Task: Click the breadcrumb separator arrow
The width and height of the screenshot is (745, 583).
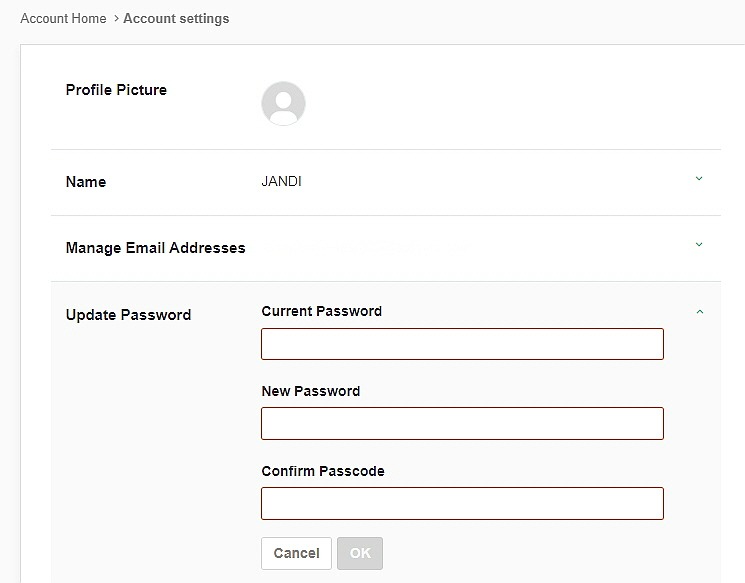Action: click(115, 18)
